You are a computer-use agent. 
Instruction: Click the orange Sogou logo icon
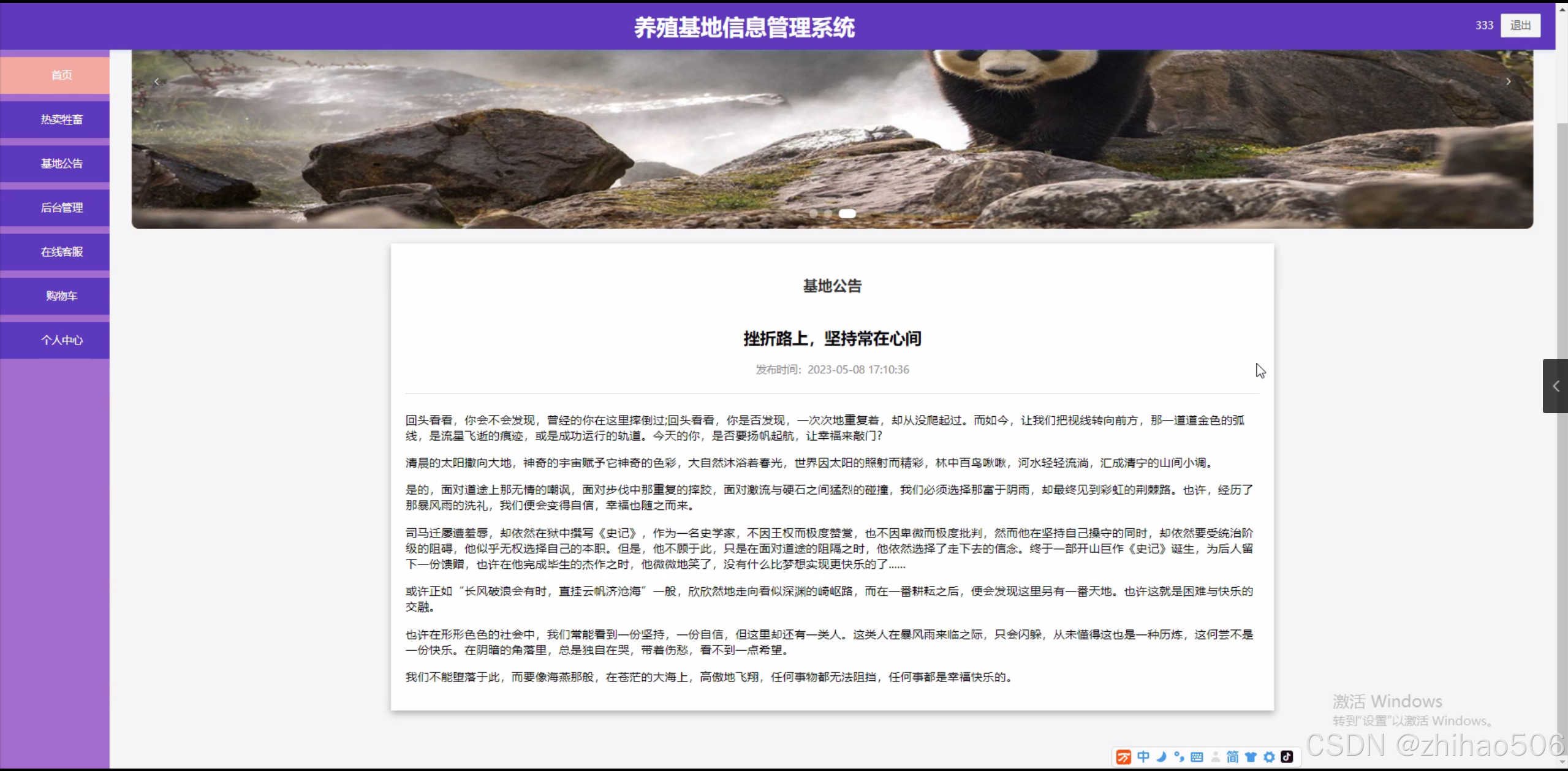(1124, 757)
